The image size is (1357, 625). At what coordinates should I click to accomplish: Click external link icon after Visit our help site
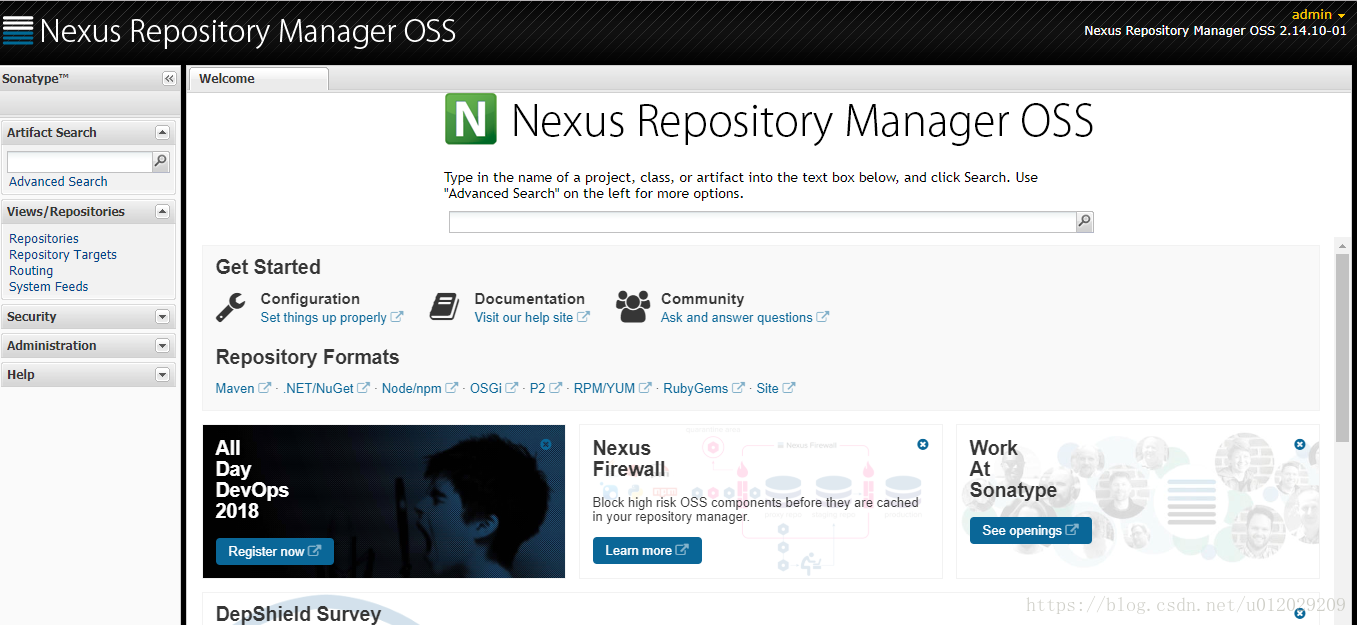(x=584, y=317)
